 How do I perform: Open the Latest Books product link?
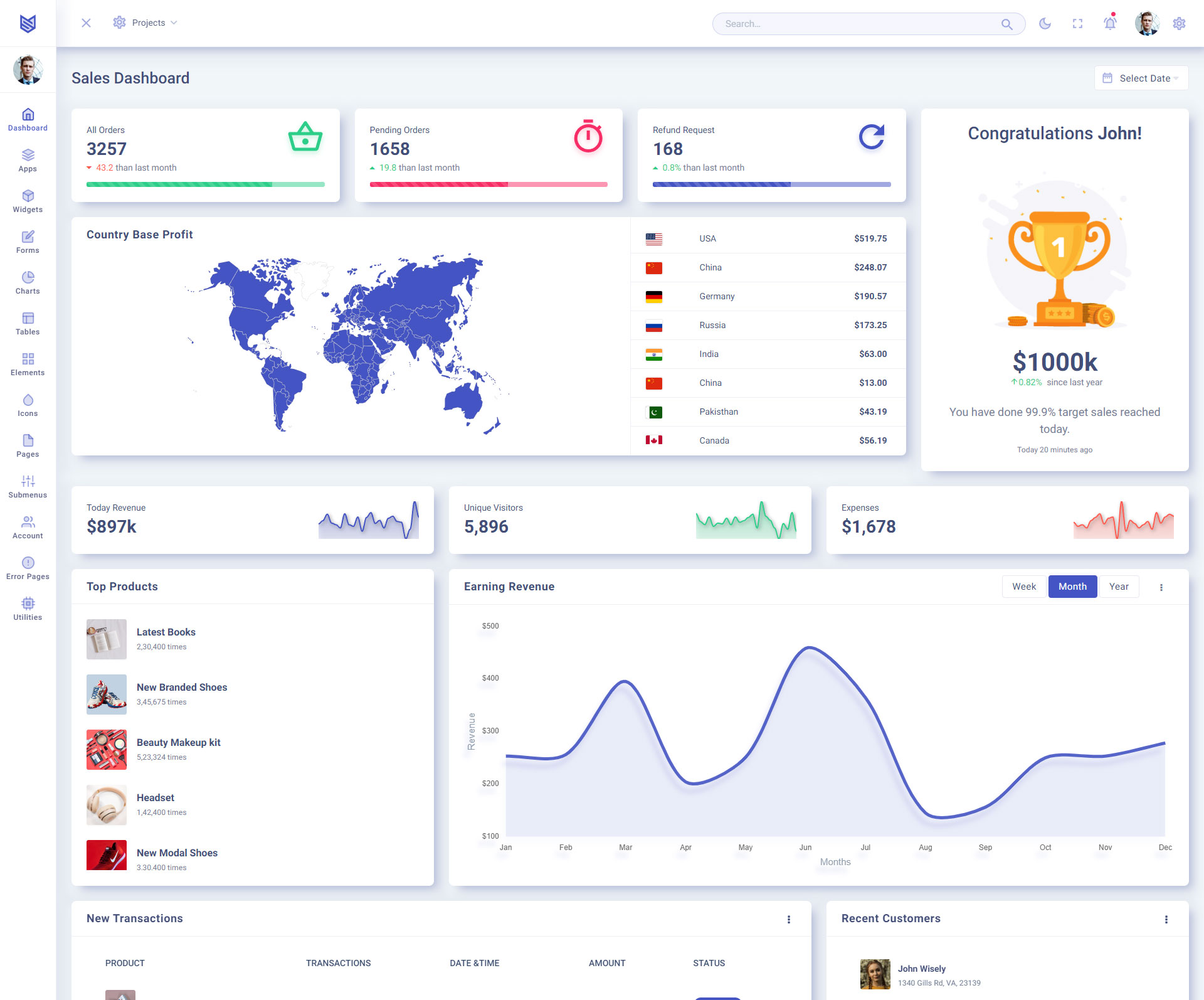(x=166, y=632)
